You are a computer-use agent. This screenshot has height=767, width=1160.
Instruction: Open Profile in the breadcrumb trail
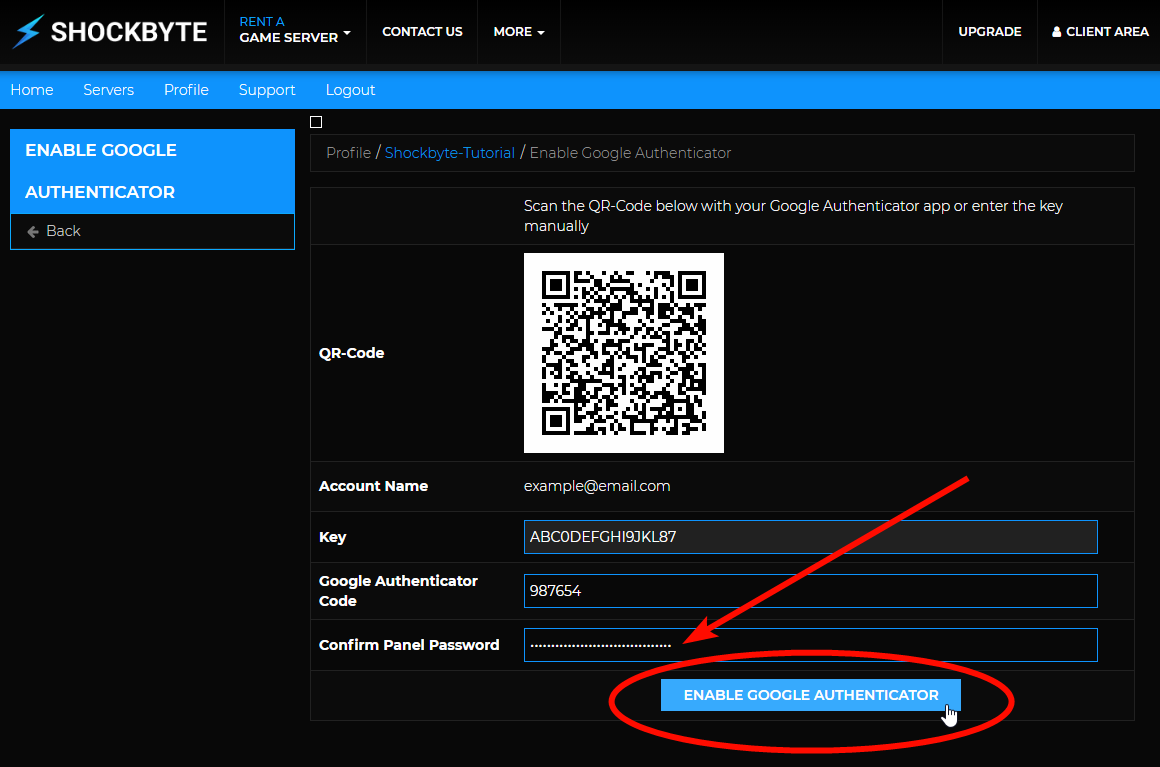348,152
